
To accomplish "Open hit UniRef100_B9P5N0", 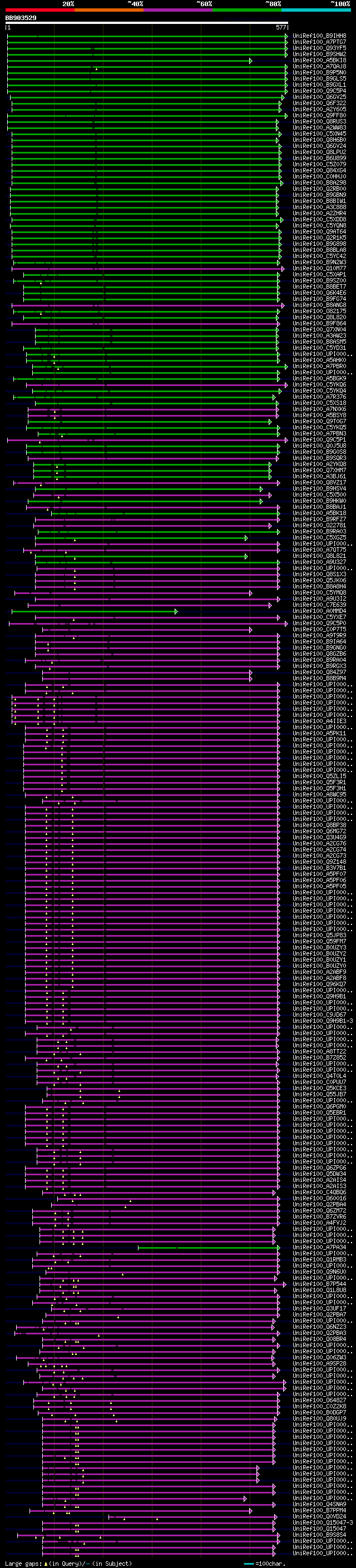I will click(319, 72).
